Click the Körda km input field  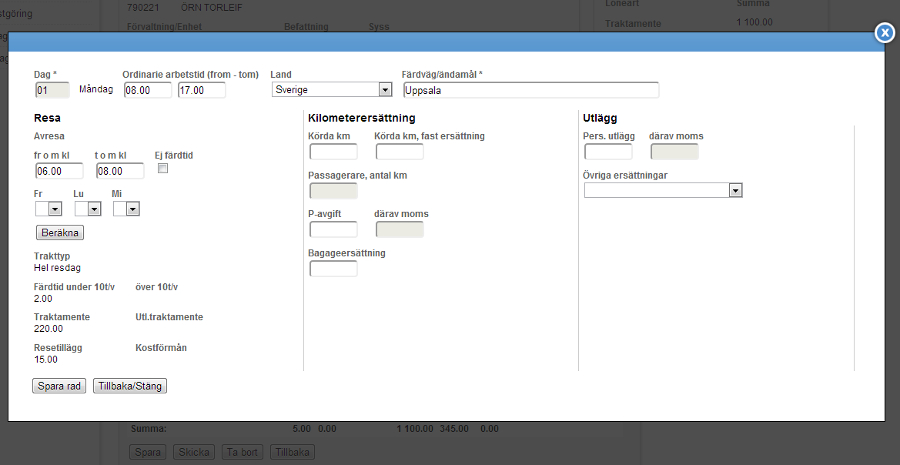[333, 152]
